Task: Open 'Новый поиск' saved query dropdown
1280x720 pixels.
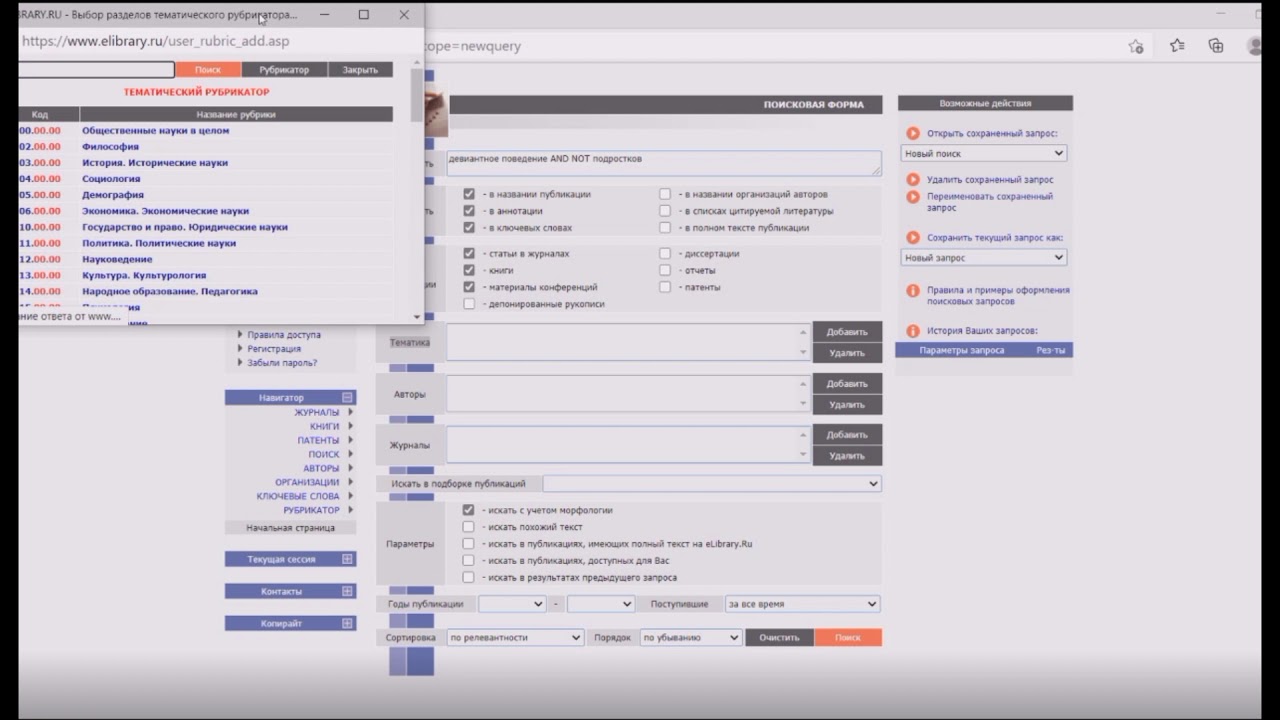Action: [984, 154]
